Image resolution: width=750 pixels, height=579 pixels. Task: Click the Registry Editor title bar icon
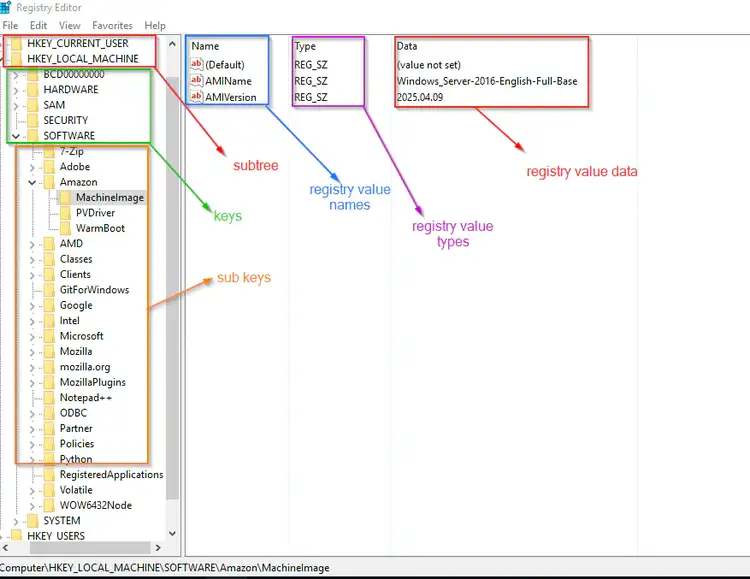click(6, 8)
